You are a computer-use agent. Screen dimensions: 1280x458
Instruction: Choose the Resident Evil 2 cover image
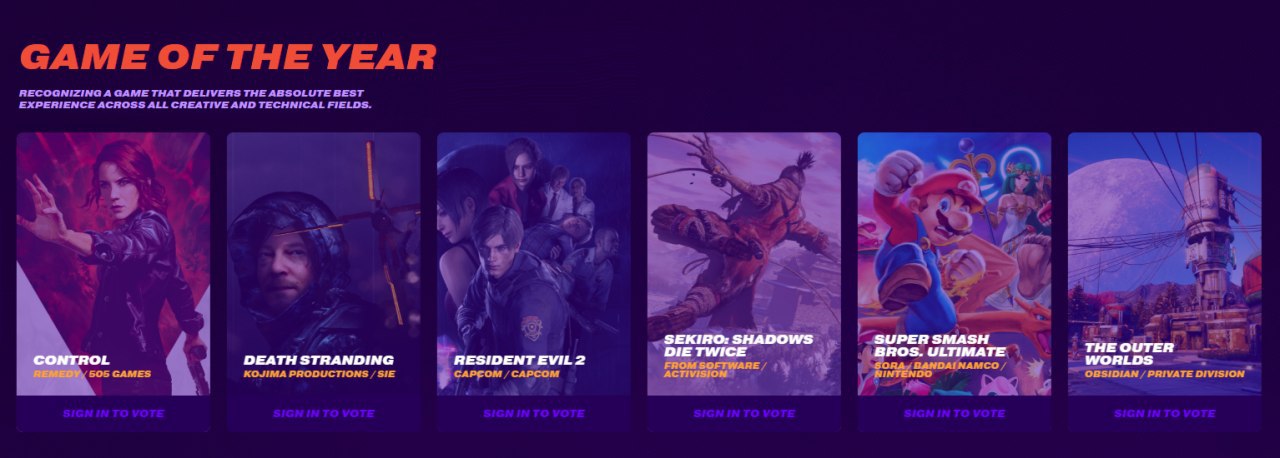click(x=533, y=264)
